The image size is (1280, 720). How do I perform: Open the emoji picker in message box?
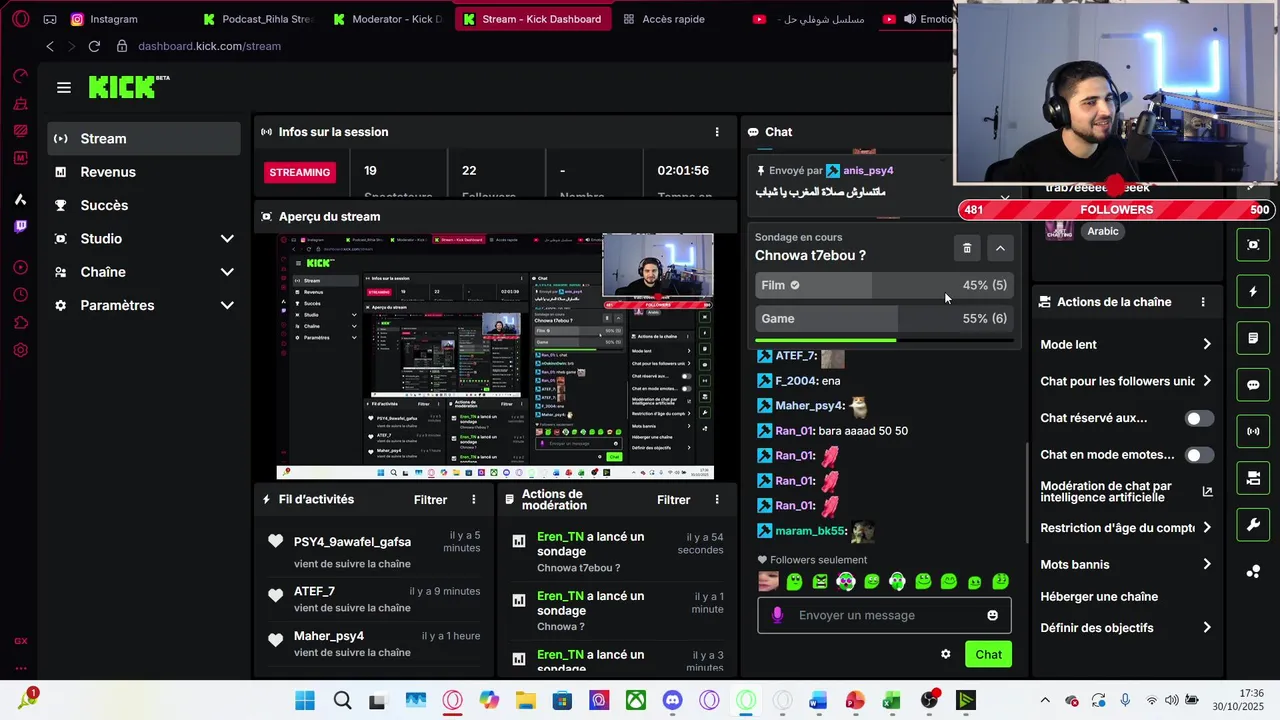992,615
